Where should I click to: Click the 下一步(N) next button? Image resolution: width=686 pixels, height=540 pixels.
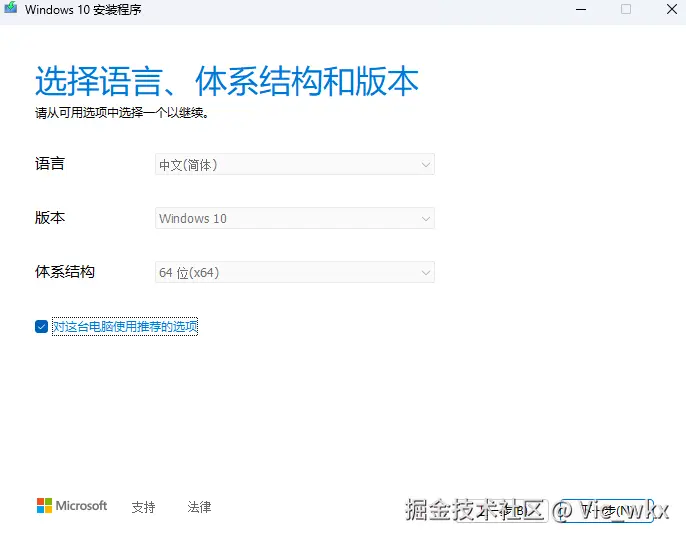click(607, 510)
